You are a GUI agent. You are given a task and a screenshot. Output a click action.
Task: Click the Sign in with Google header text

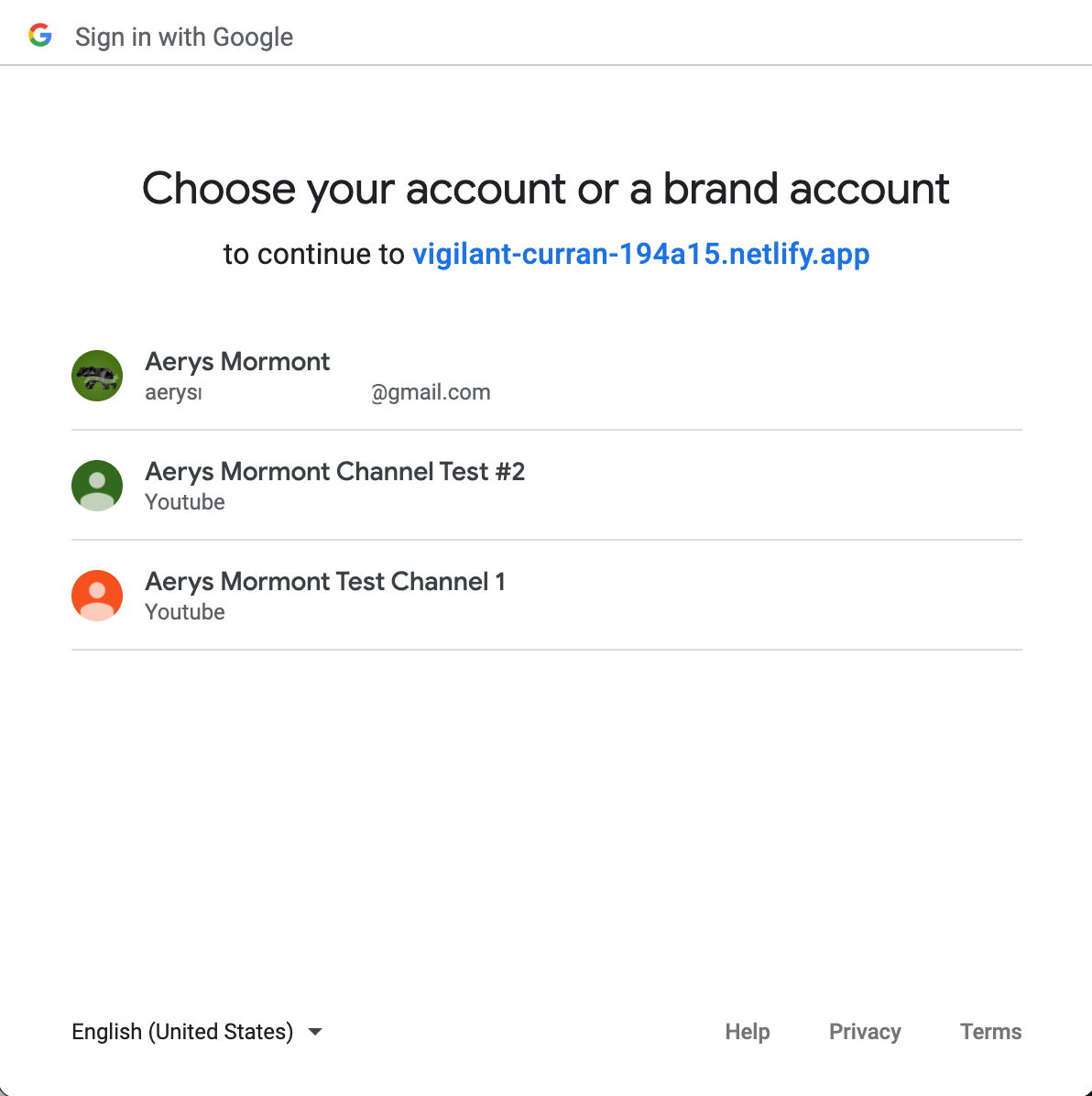(184, 37)
